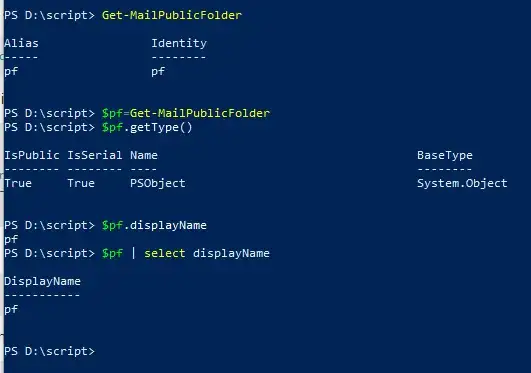Click the DisplayName output column header
Screen dimensions: 531x373
point(42,282)
